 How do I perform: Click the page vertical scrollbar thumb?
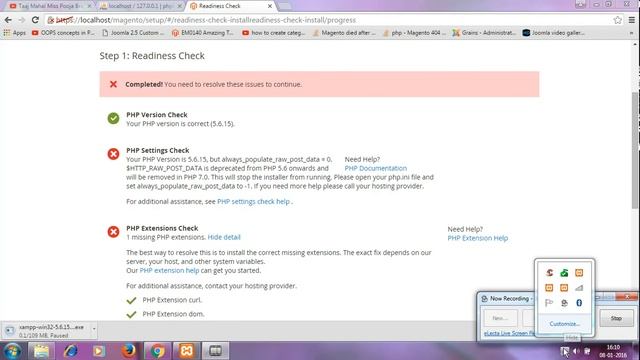(x=636, y=150)
